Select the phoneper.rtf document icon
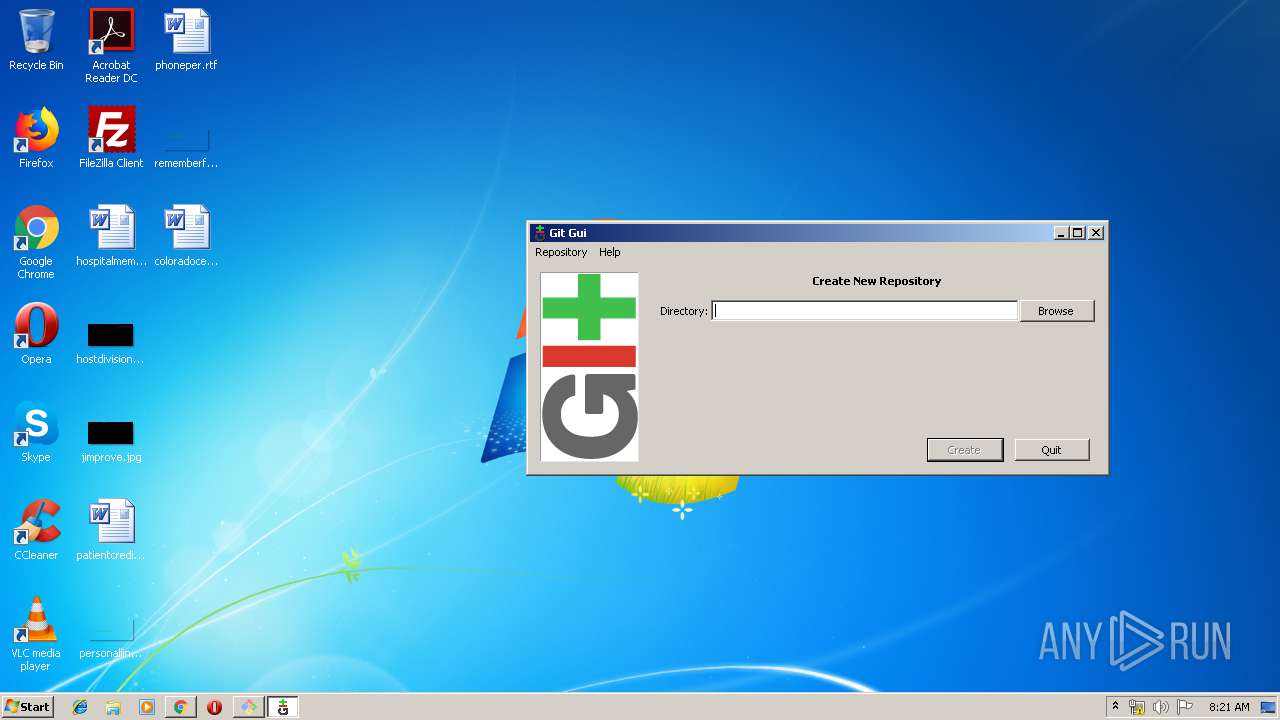This screenshot has height=720, width=1280. pyautogui.click(x=186, y=40)
